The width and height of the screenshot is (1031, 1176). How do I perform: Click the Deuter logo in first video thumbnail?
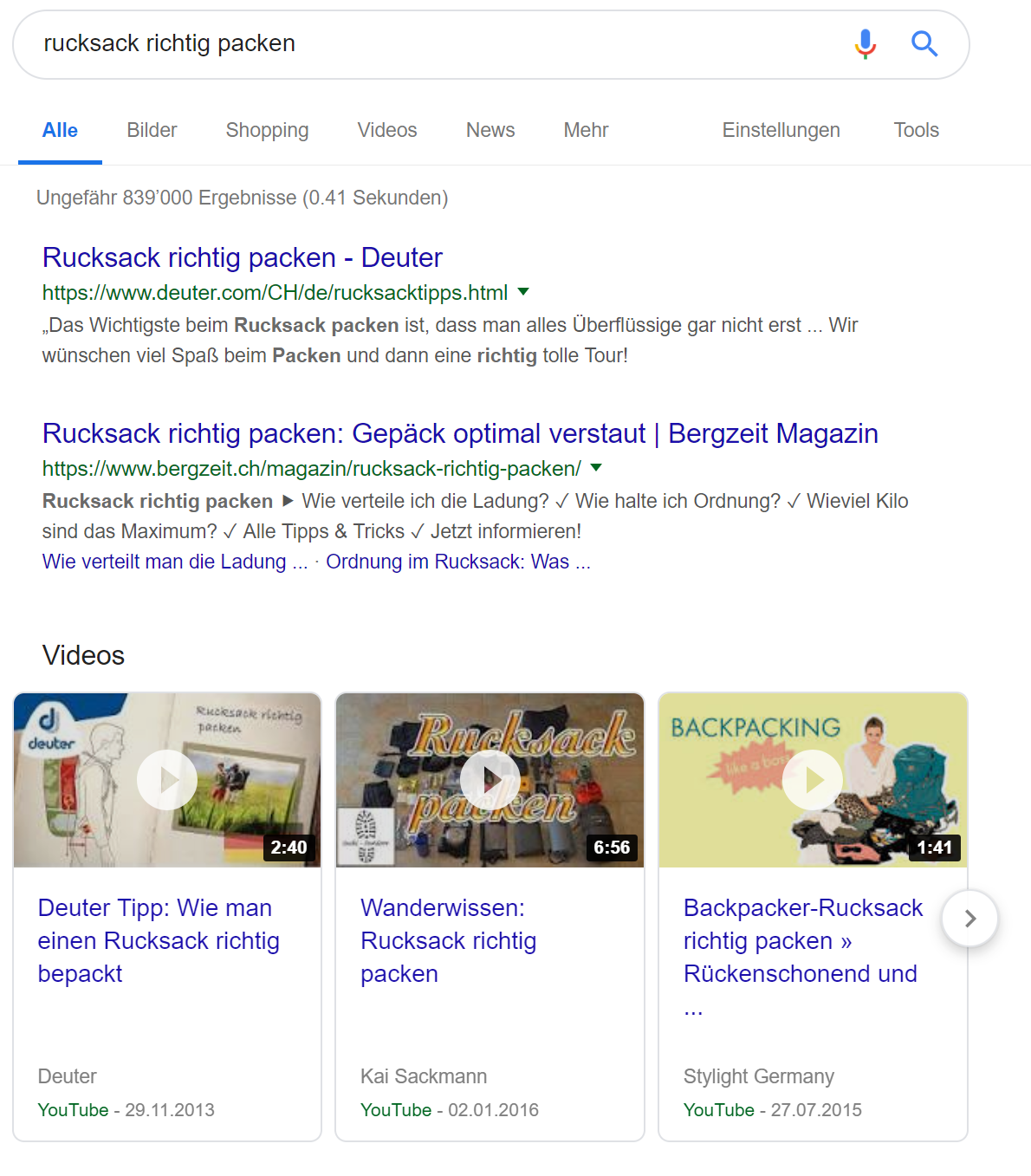pos(50,726)
